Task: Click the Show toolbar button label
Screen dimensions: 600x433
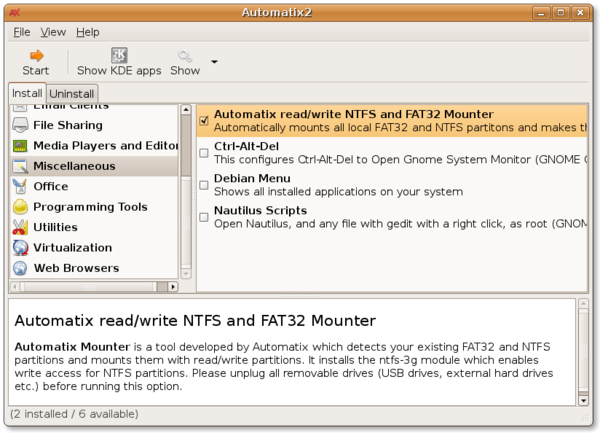Action: (x=185, y=71)
